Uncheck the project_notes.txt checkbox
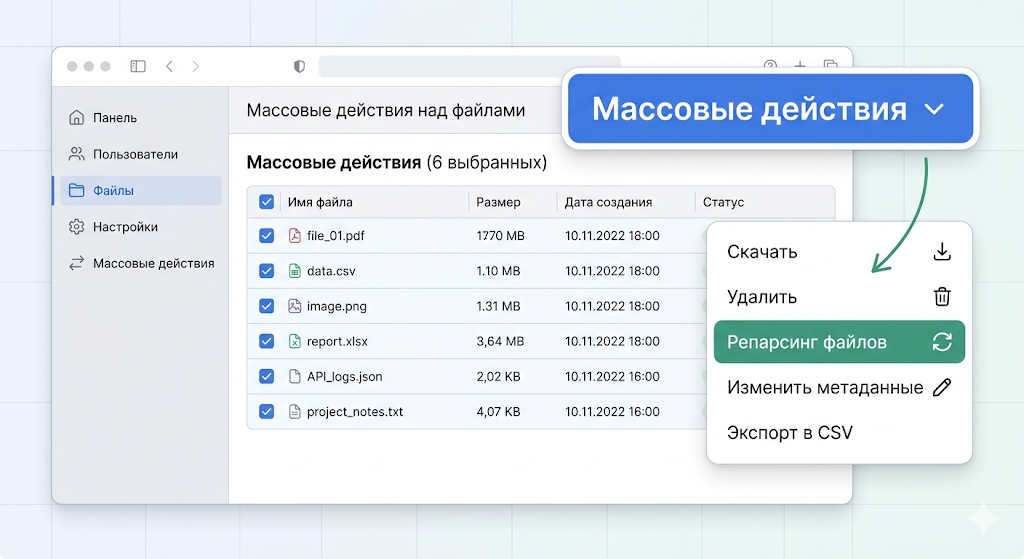 [x=266, y=411]
